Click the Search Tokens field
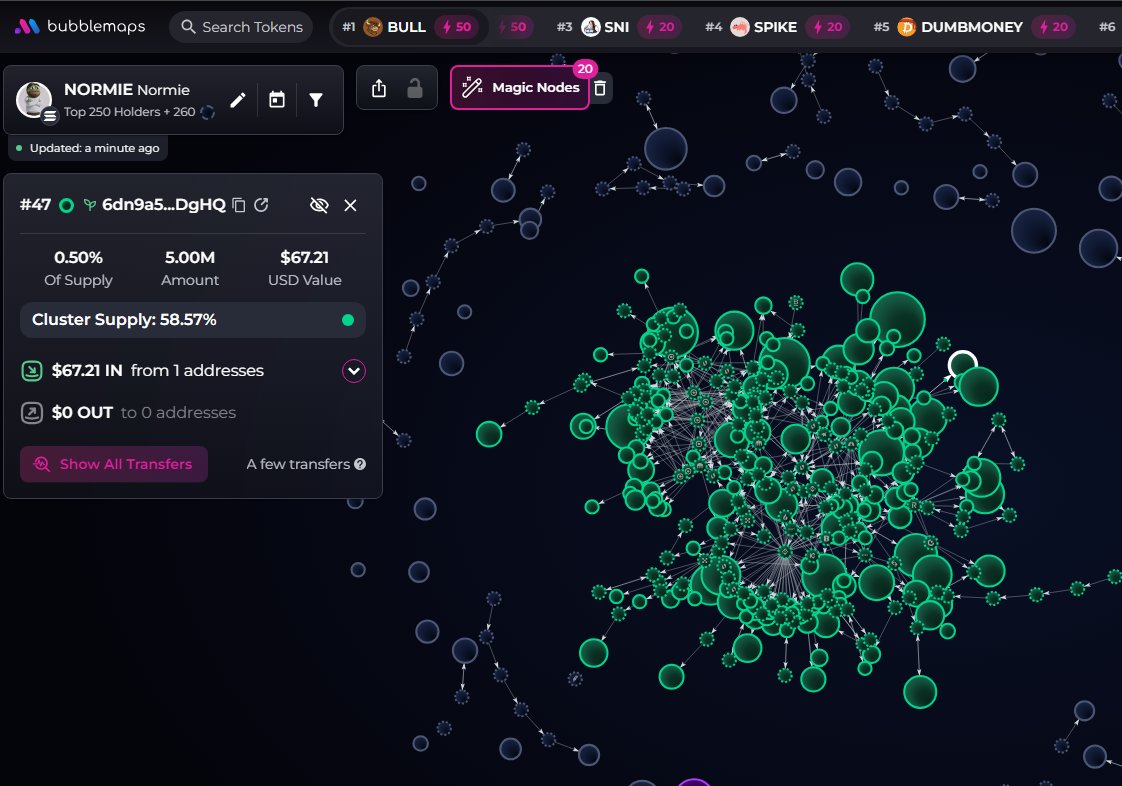 pyautogui.click(x=241, y=26)
